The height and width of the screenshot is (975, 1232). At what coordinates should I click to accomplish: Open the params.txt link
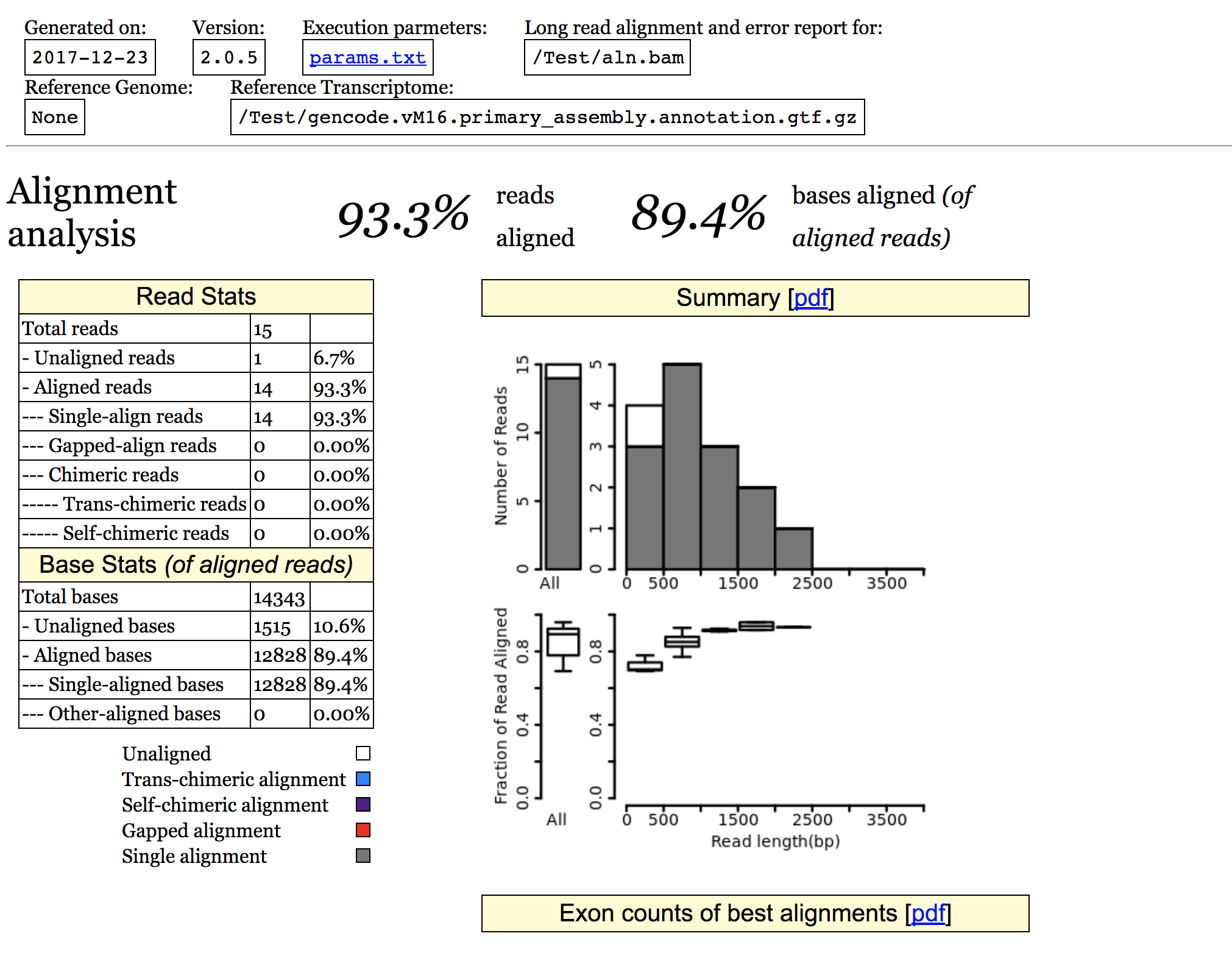pos(367,58)
